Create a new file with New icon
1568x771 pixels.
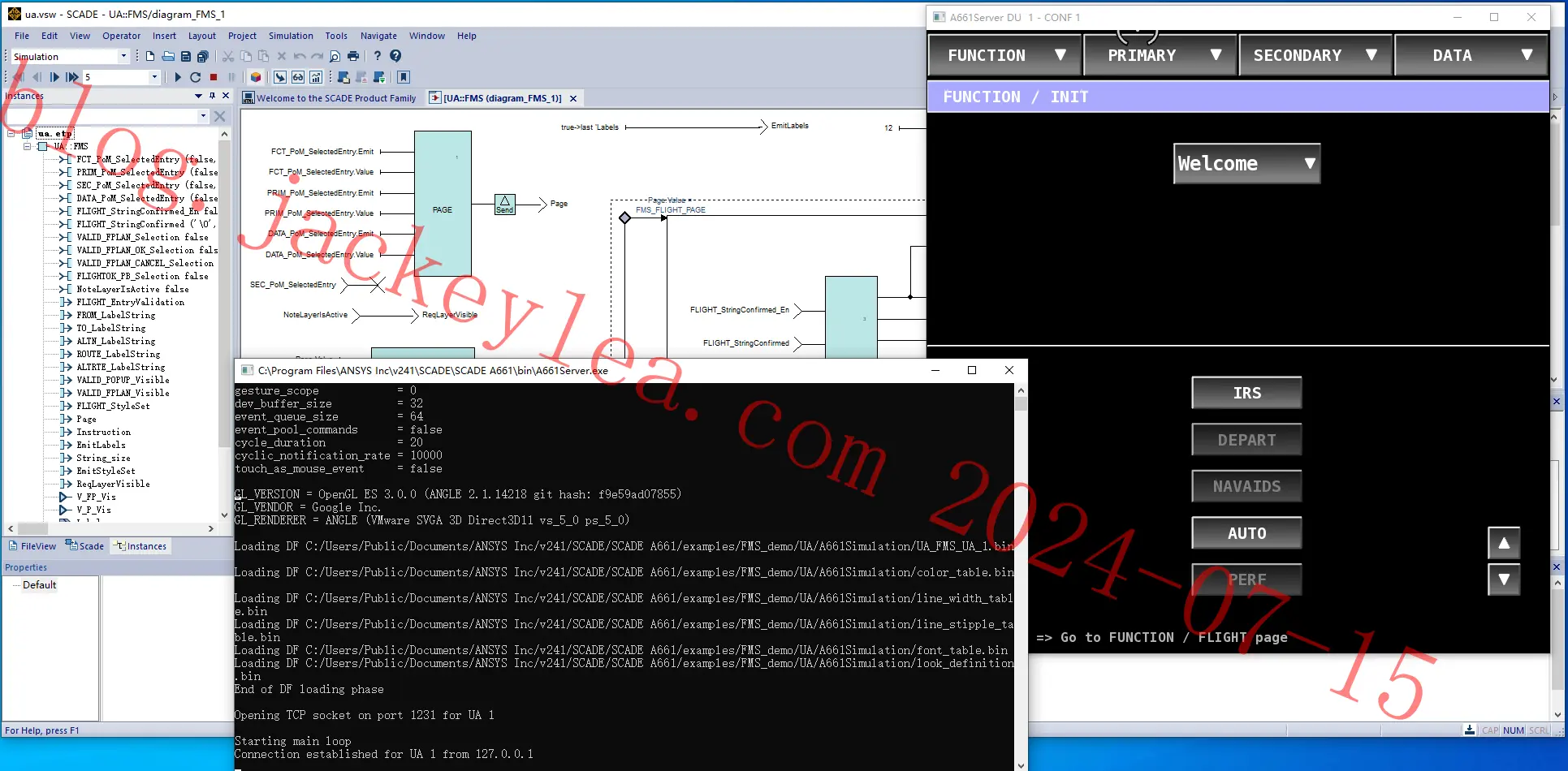click(150, 56)
